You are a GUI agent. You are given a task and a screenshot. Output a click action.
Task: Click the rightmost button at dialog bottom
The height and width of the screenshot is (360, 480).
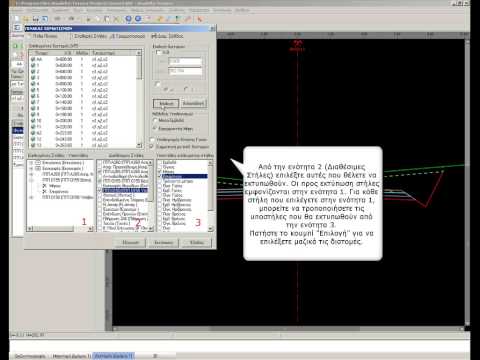[197, 242]
